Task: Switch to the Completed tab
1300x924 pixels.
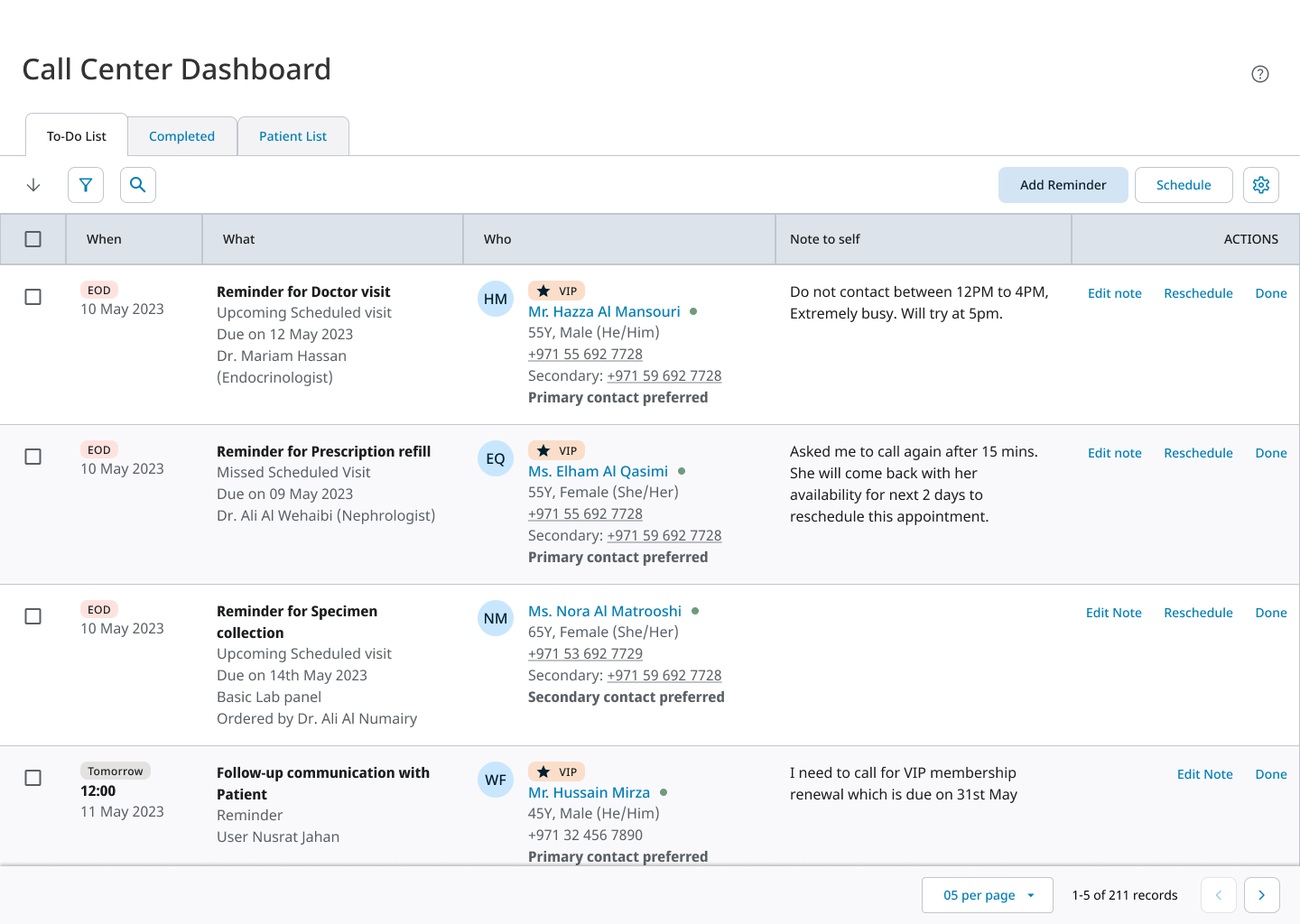Action: pyautogui.click(x=181, y=136)
